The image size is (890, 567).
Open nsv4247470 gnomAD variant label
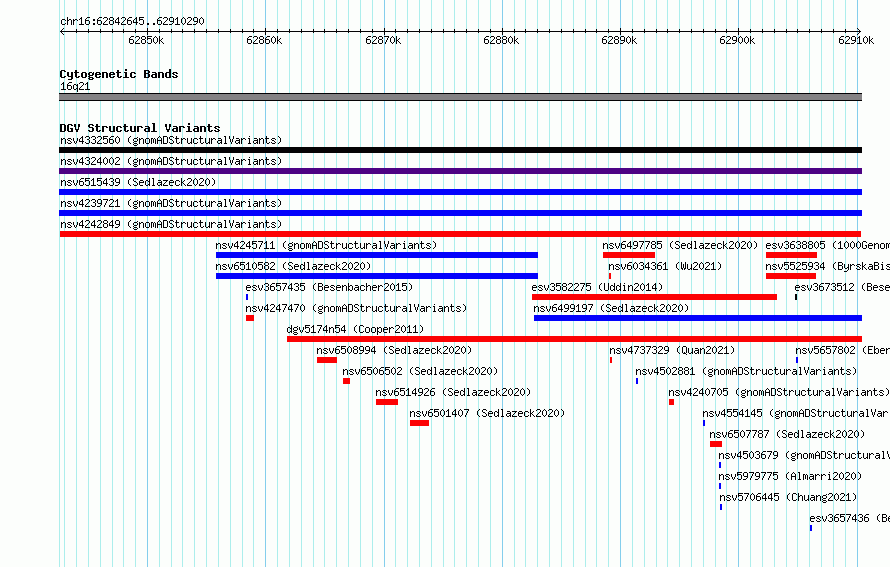pos(356,308)
